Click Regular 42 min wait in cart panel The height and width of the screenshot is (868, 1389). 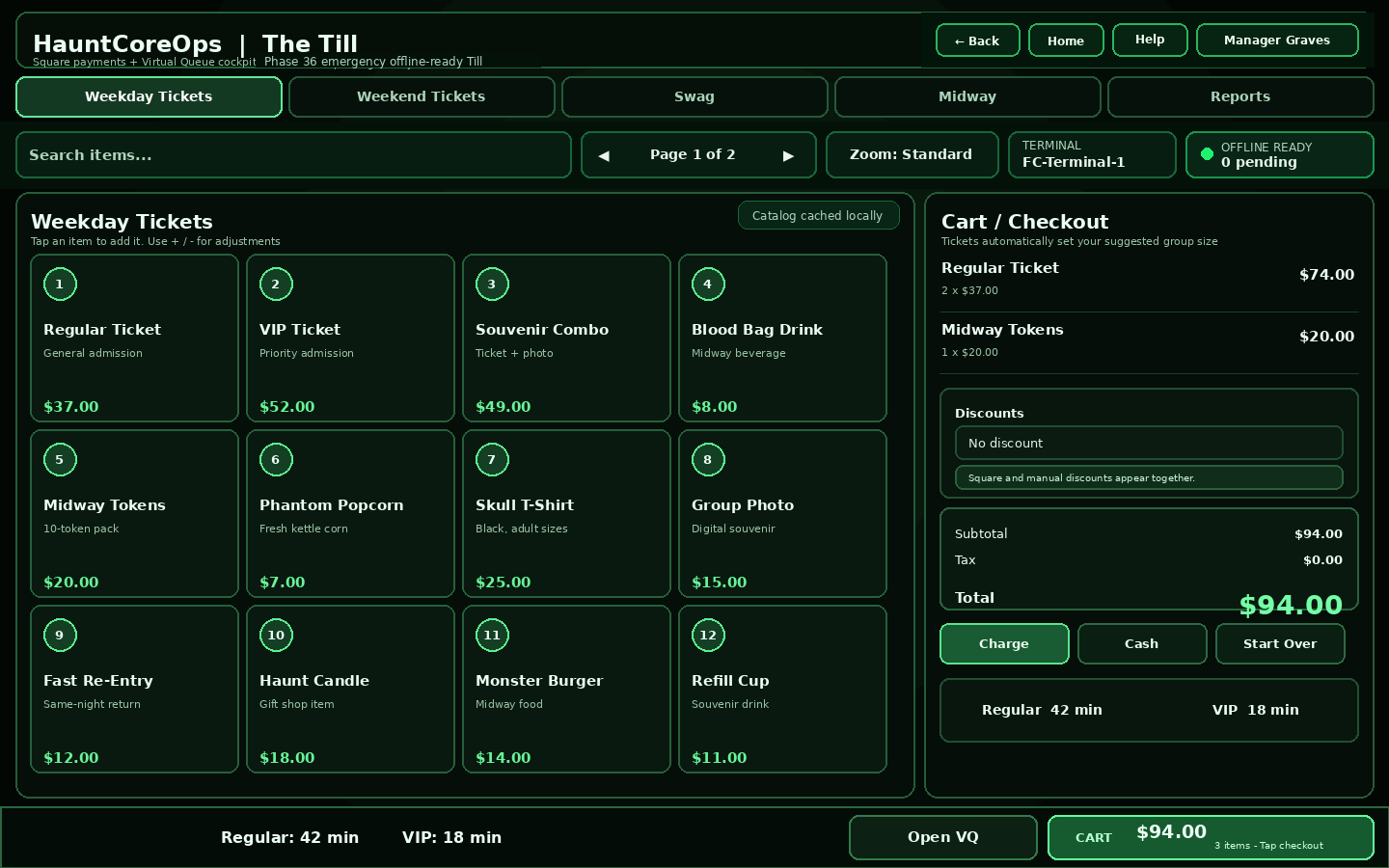1042,710
